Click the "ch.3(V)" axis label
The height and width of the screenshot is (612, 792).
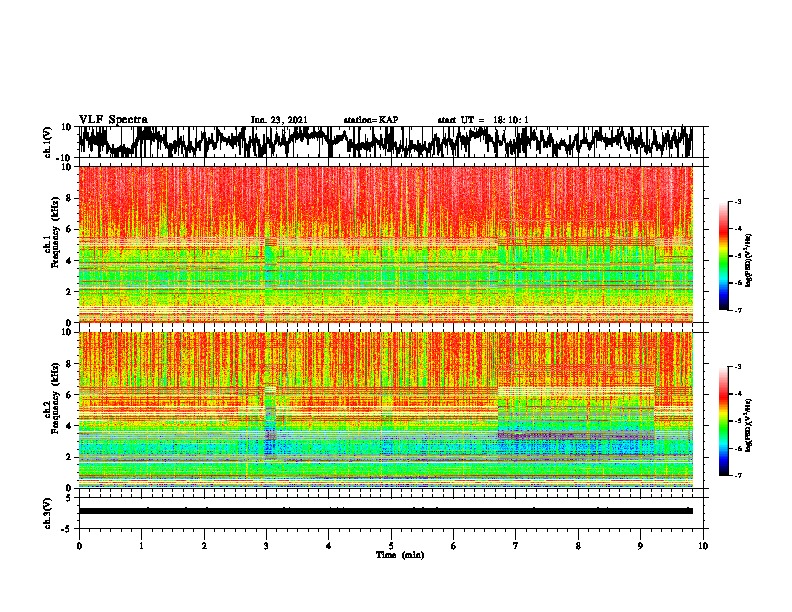pyautogui.click(x=48, y=513)
